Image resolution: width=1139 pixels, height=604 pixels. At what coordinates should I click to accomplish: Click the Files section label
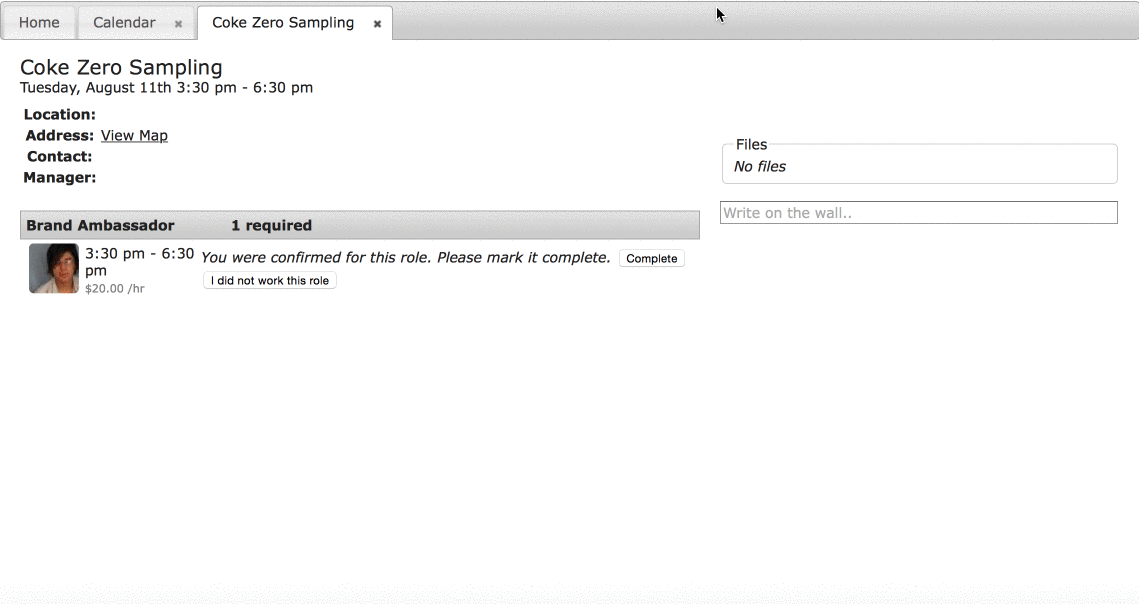[751, 144]
